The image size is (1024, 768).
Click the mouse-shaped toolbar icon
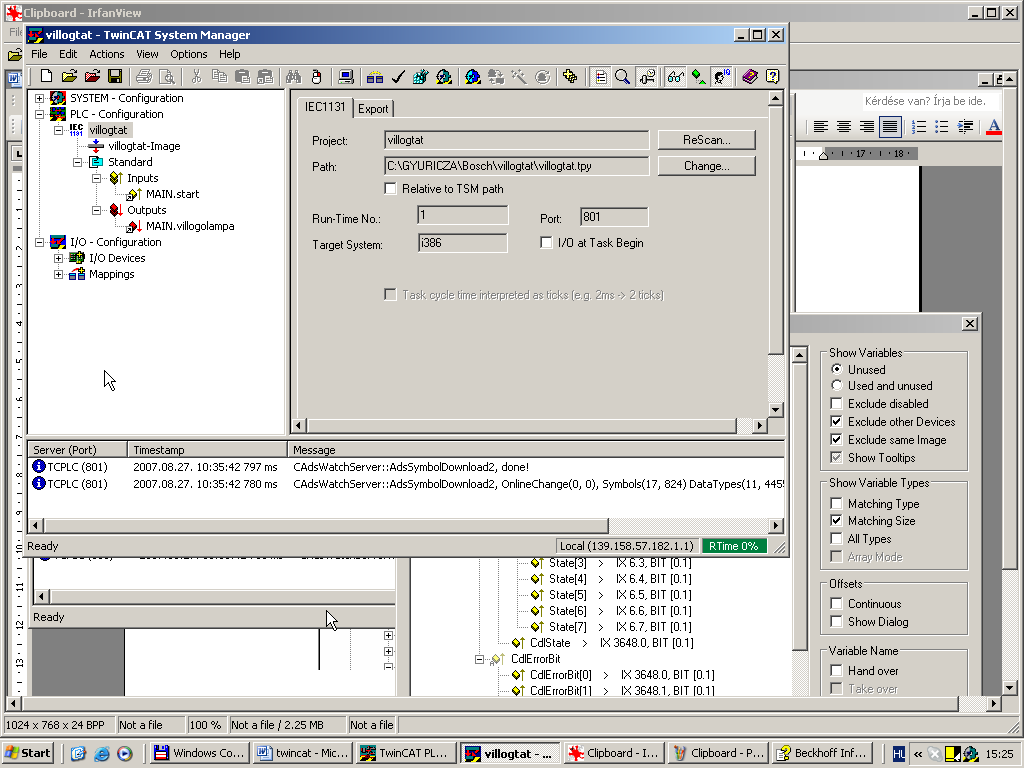[317, 77]
